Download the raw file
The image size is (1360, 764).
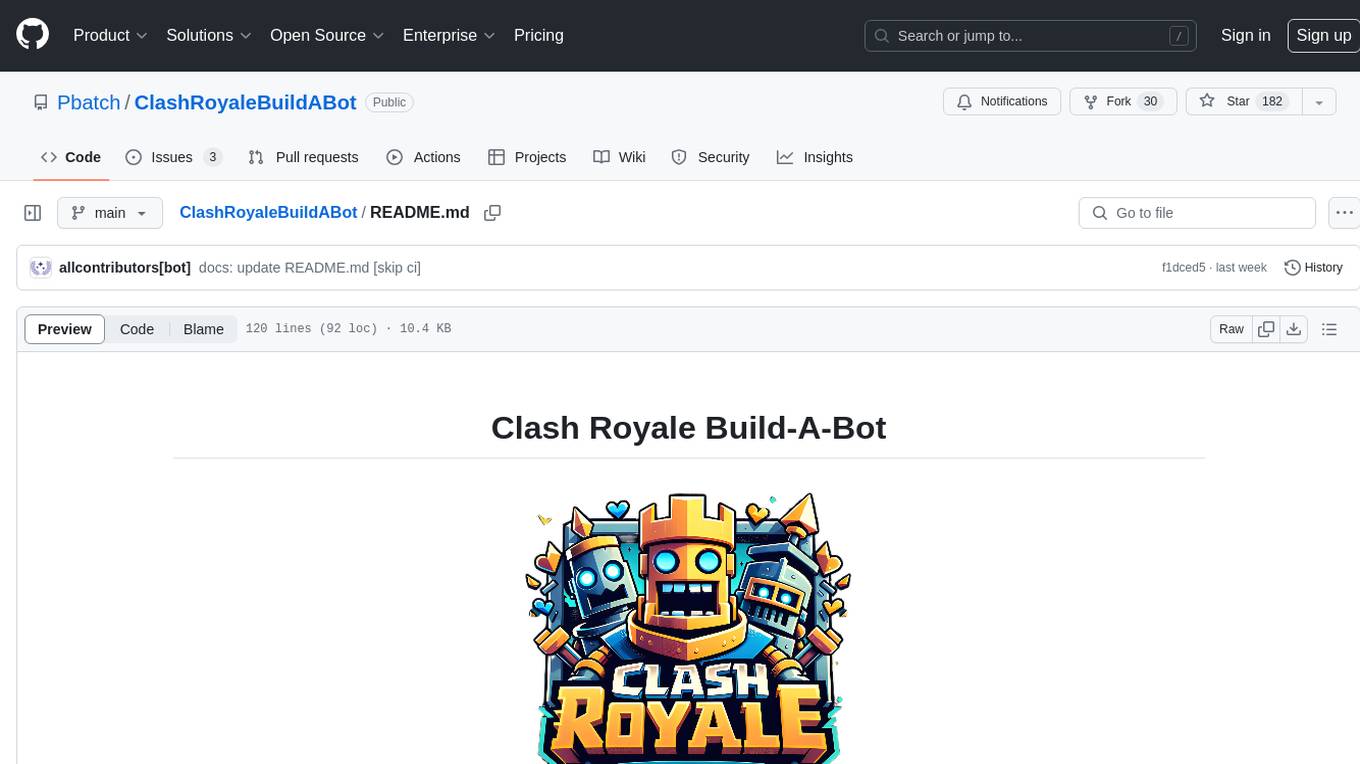click(1293, 329)
